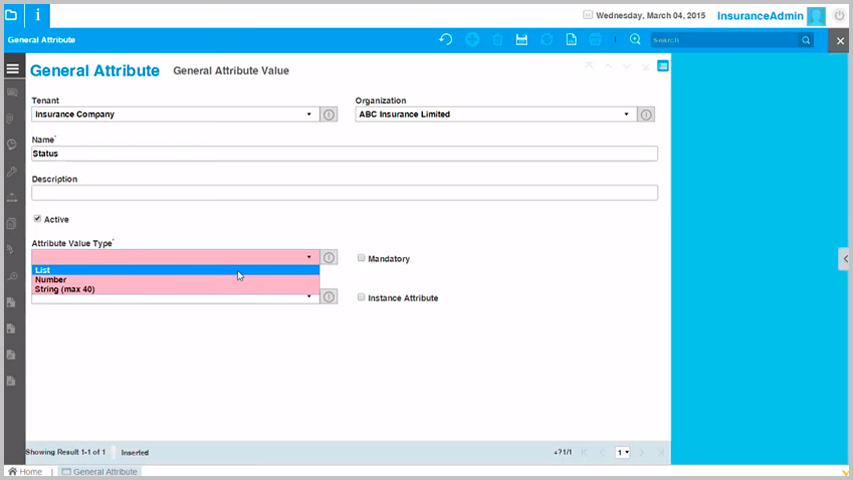Viewport: 853px width, 480px height.
Task: Click the power logout icon
Action: click(839, 16)
